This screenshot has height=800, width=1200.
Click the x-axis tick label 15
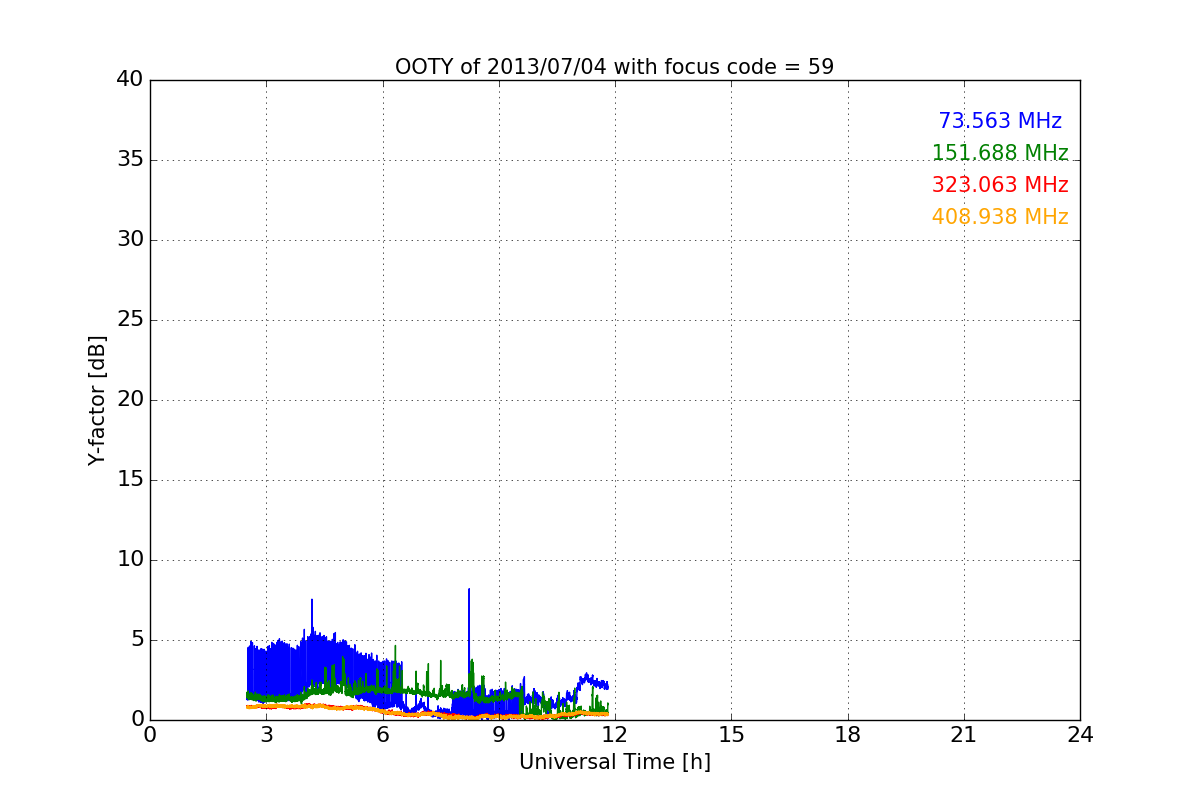point(731,735)
